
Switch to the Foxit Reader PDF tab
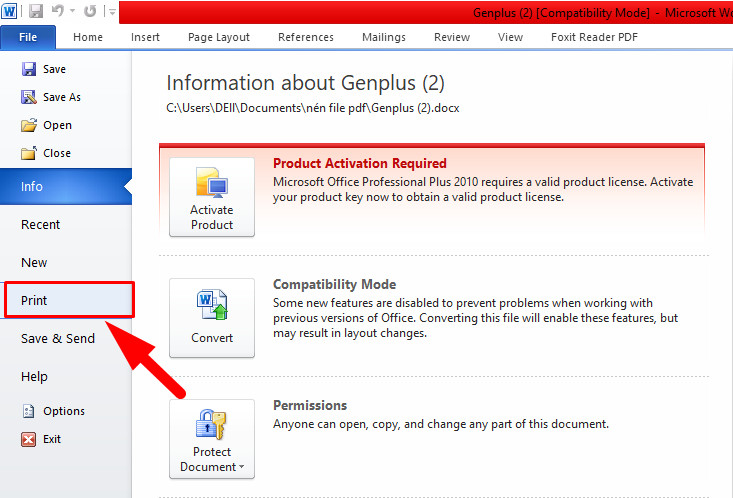click(x=594, y=37)
